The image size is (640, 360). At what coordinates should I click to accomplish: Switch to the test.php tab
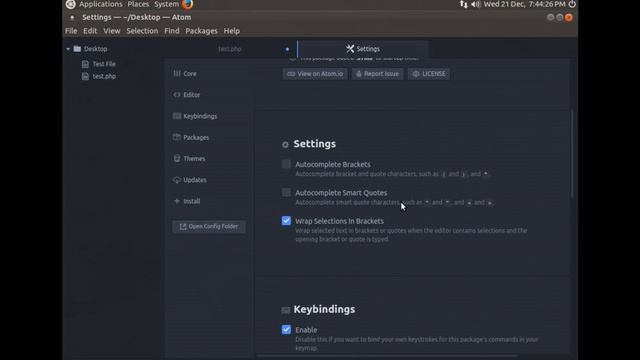point(230,49)
